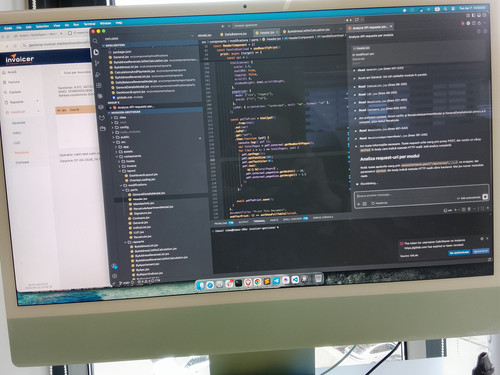Image resolution: width=500 pixels, height=375 pixels.
Task: Click the plus attach icon under chat input
Action: click(x=359, y=203)
